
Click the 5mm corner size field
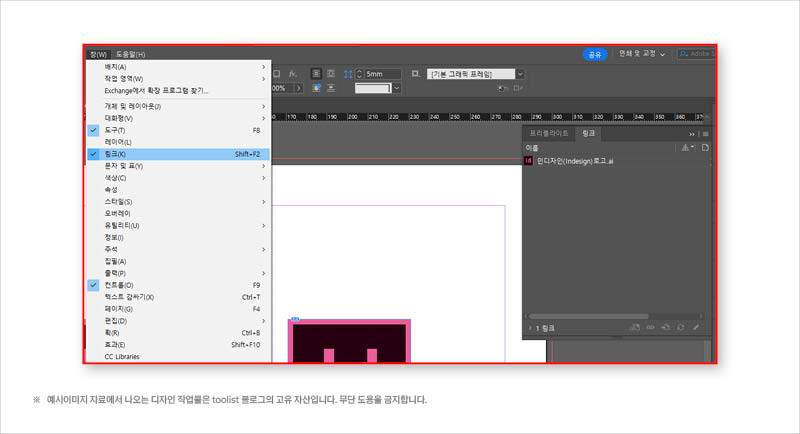(383, 74)
